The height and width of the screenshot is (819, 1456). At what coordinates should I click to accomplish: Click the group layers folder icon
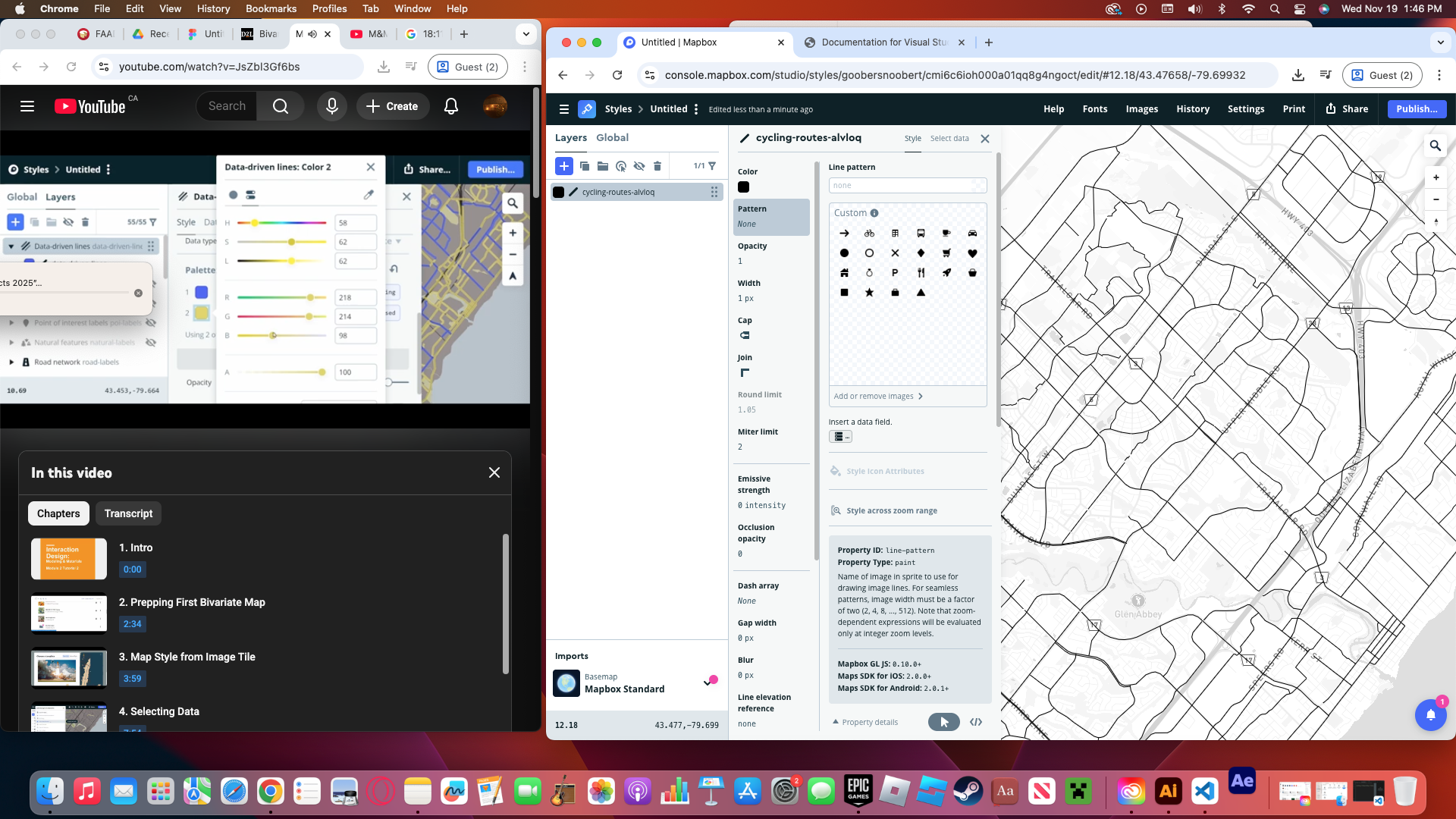click(603, 166)
